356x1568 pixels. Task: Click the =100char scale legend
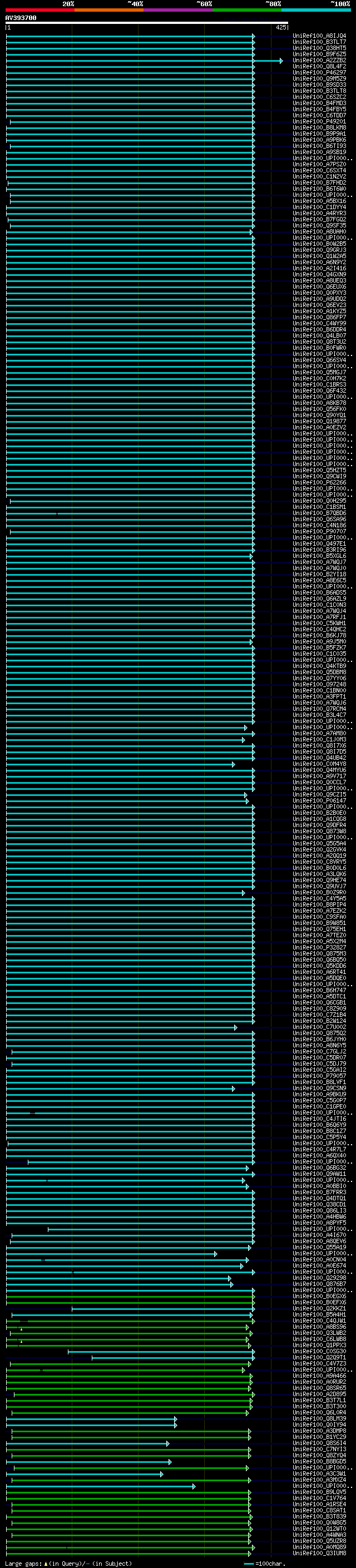coord(265,1563)
